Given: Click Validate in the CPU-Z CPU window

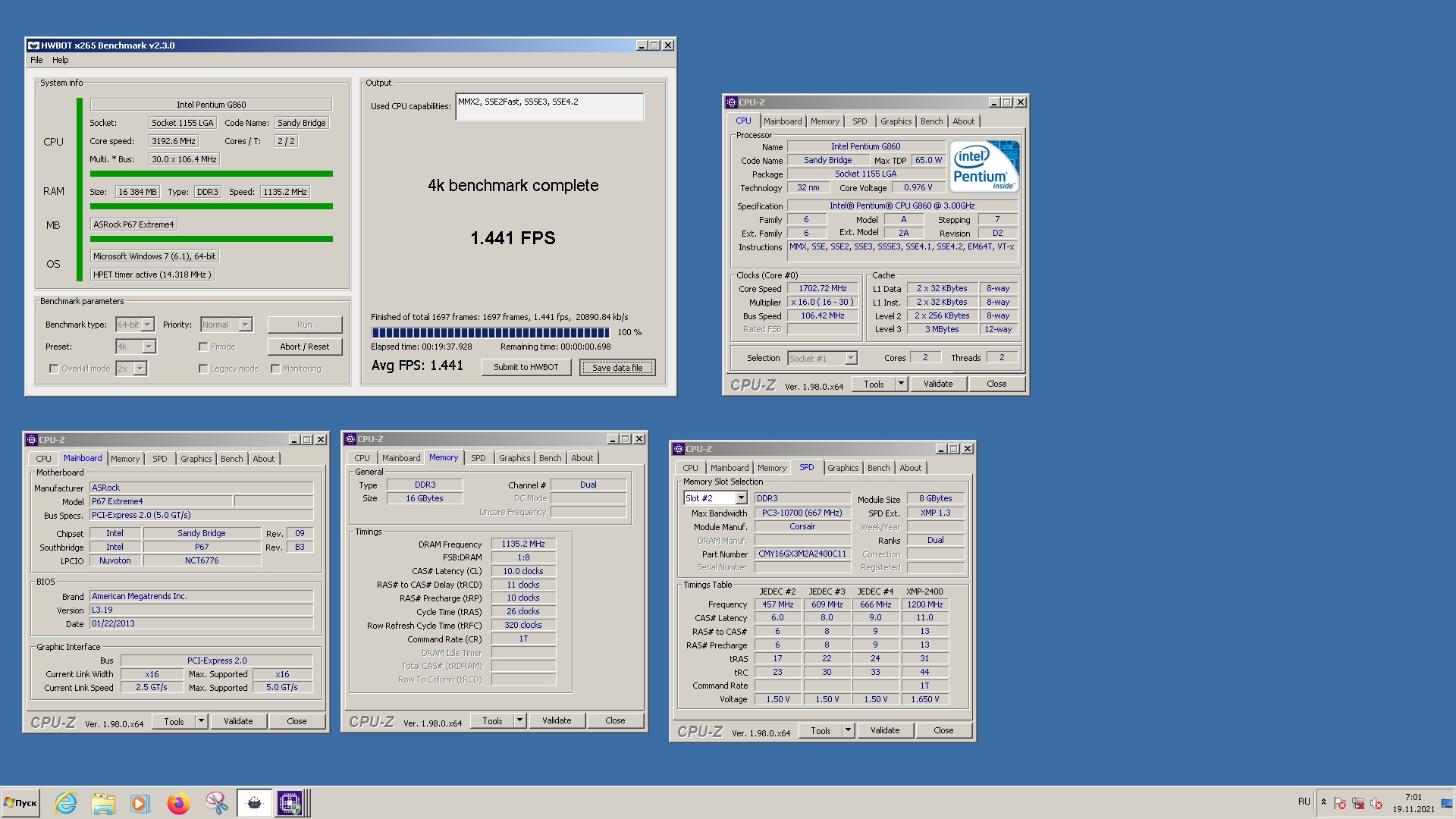Looking at the screenshot, I should point(938,384).
